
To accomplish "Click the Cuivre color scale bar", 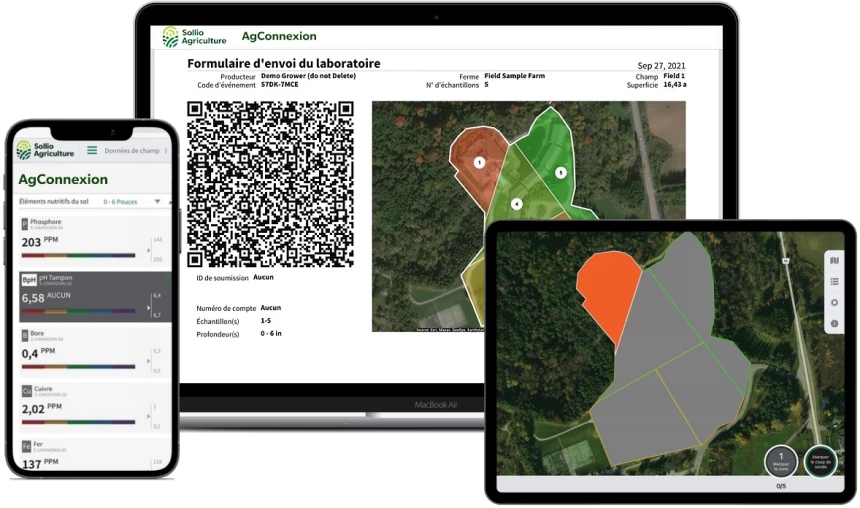I will click(78, 422).
